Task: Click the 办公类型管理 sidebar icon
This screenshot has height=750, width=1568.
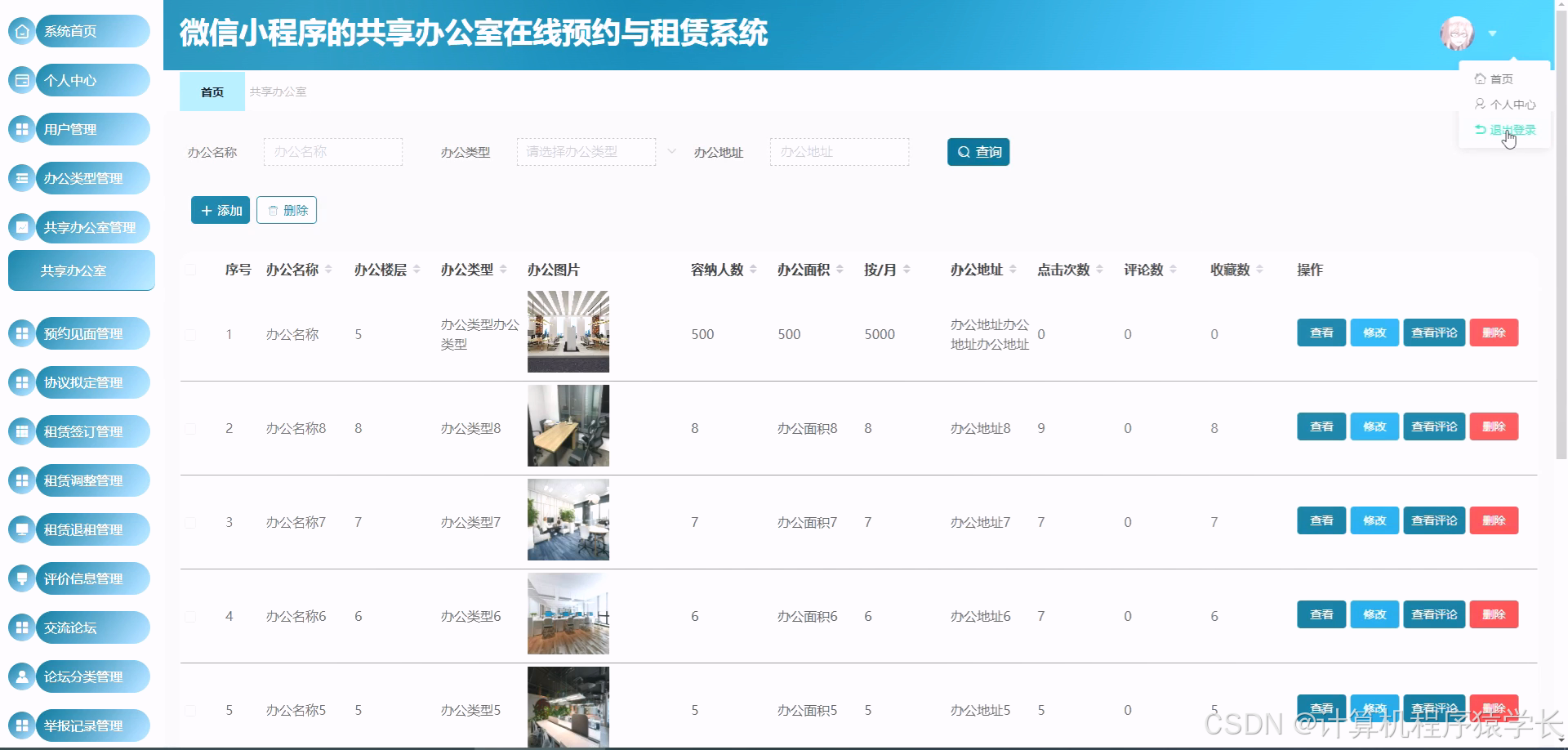Action: (x=21, y=177)
